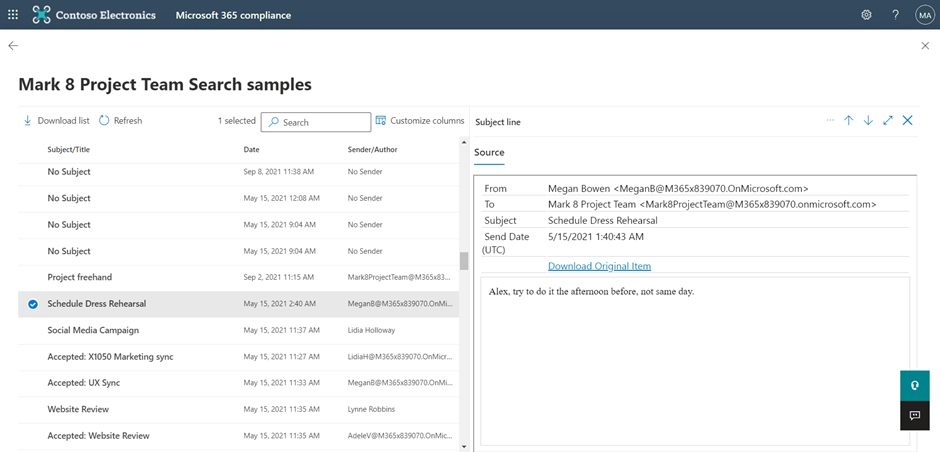Sort by Subject/Title column header
Viewport: 940px width, 452px height.
(68, 149)
